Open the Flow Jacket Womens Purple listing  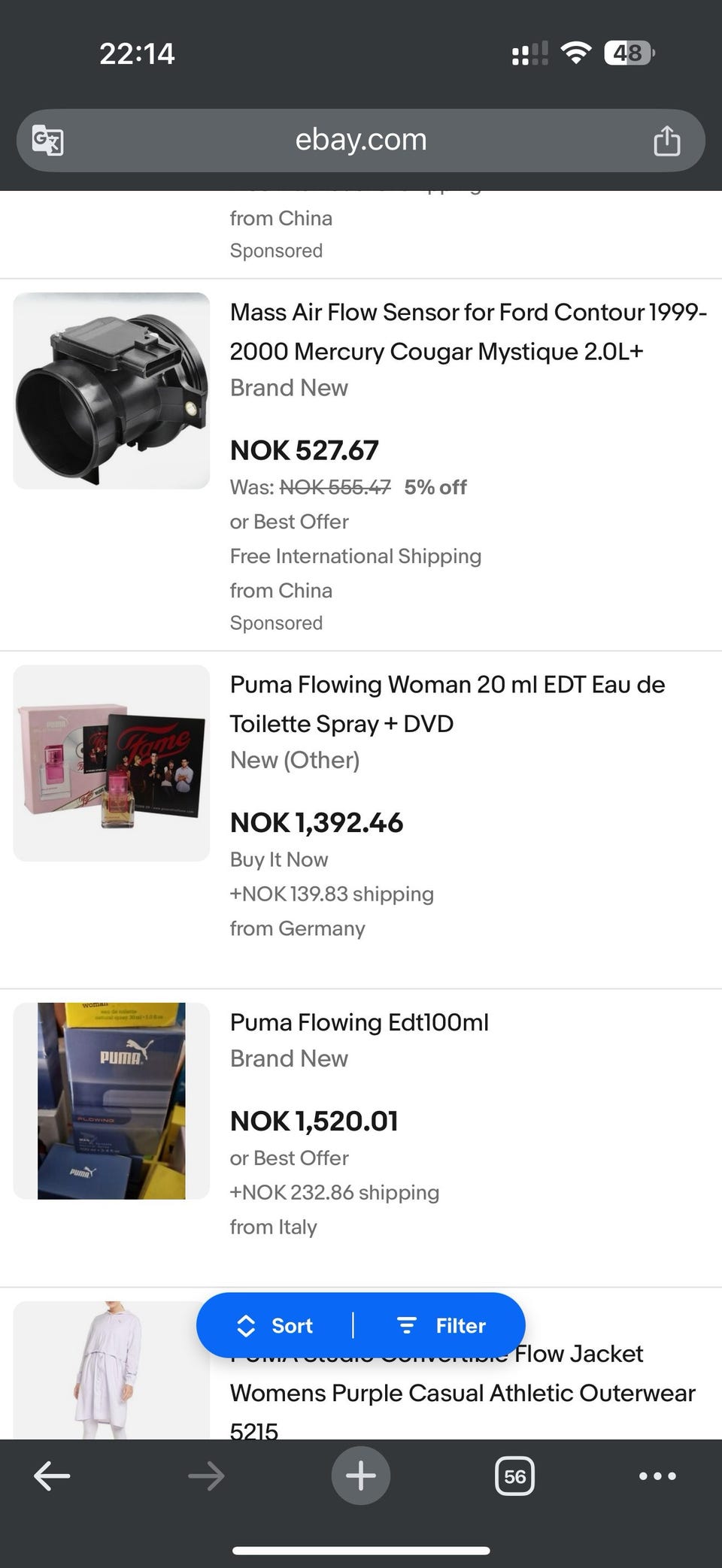(x=463, y=1393)
